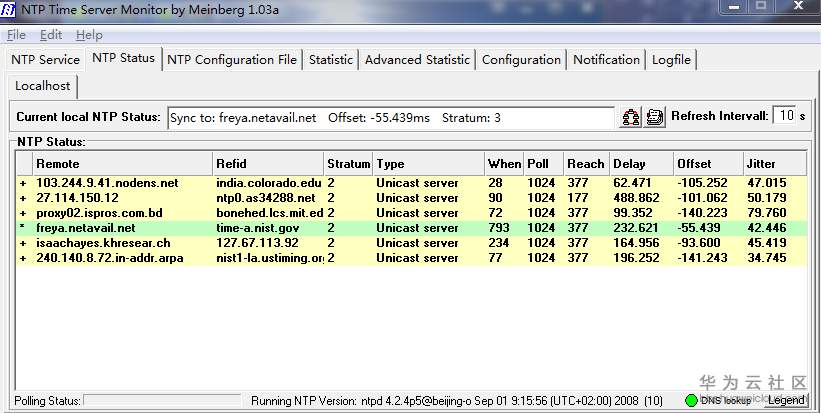Click the Polling Status progress bar
821x413 pixels.
click(x=162, y=401)
